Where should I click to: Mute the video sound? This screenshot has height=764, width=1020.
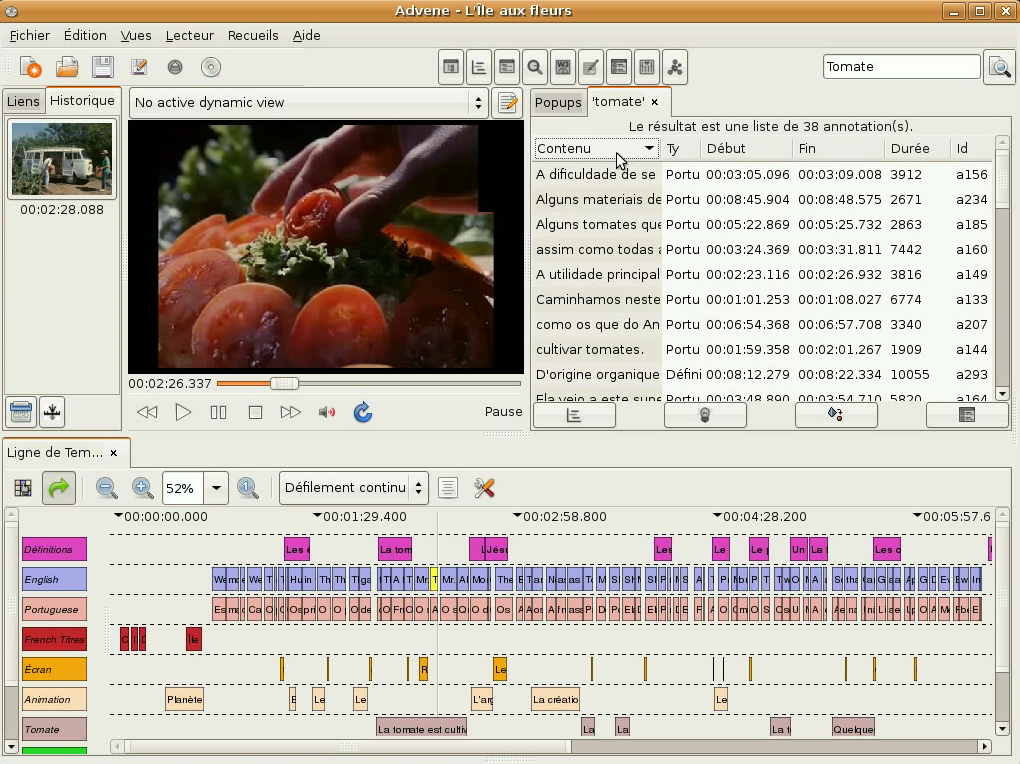(327, 412)
